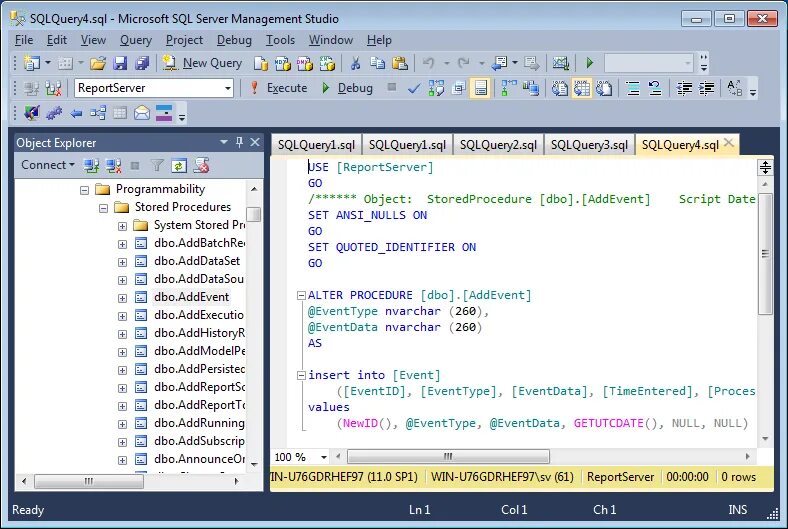Click the editor split bar icon
788x529 pixels.
coord(765,167)
